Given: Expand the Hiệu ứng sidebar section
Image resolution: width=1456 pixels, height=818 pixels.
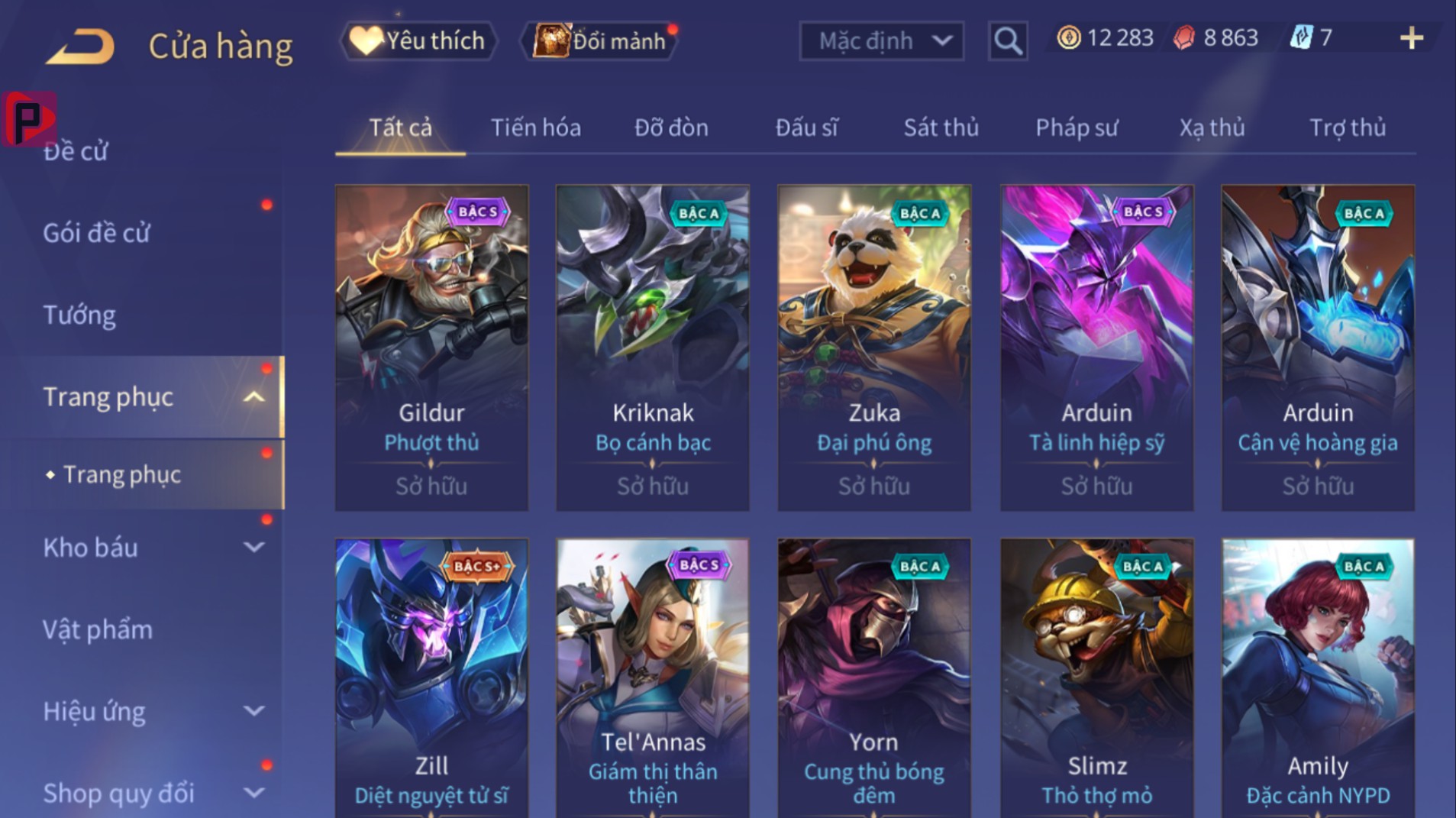Looking at the screenshot, I should [253, 711].
